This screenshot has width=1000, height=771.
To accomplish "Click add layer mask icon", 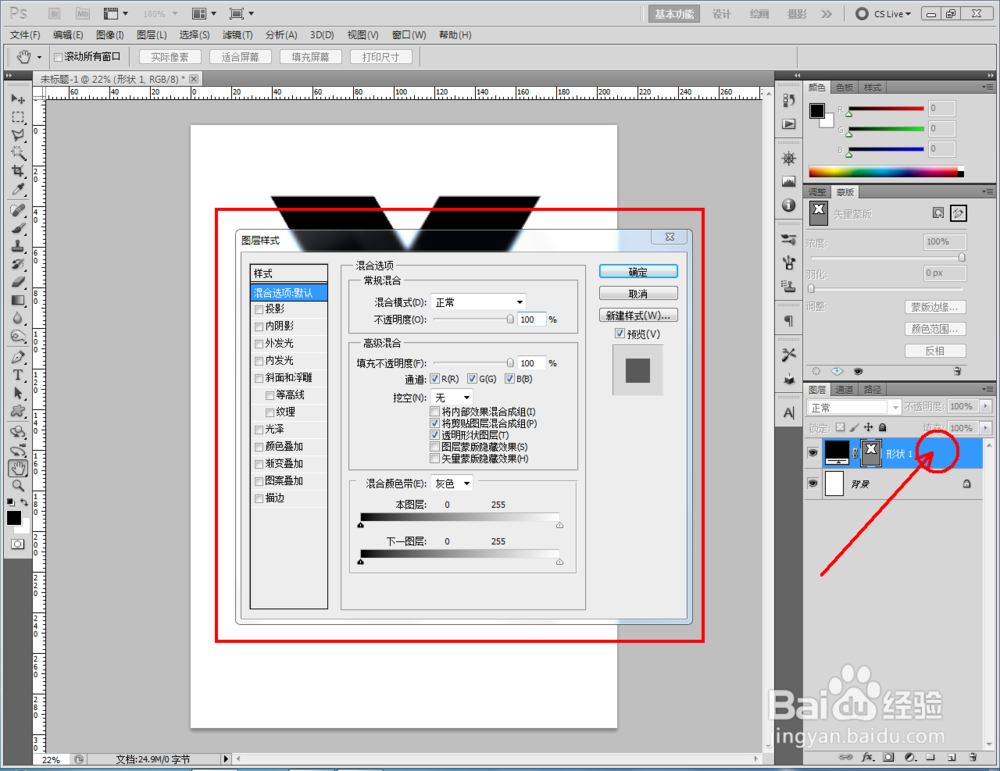I will (888, 757).
